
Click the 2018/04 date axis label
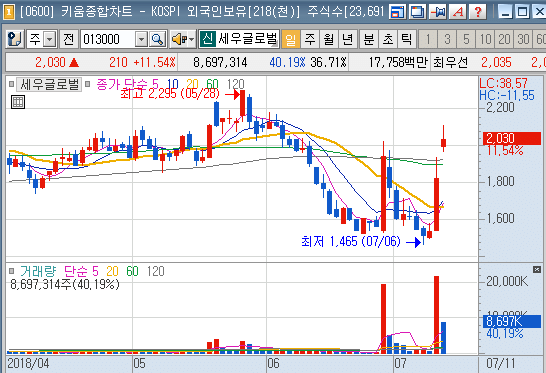[28, 364]
